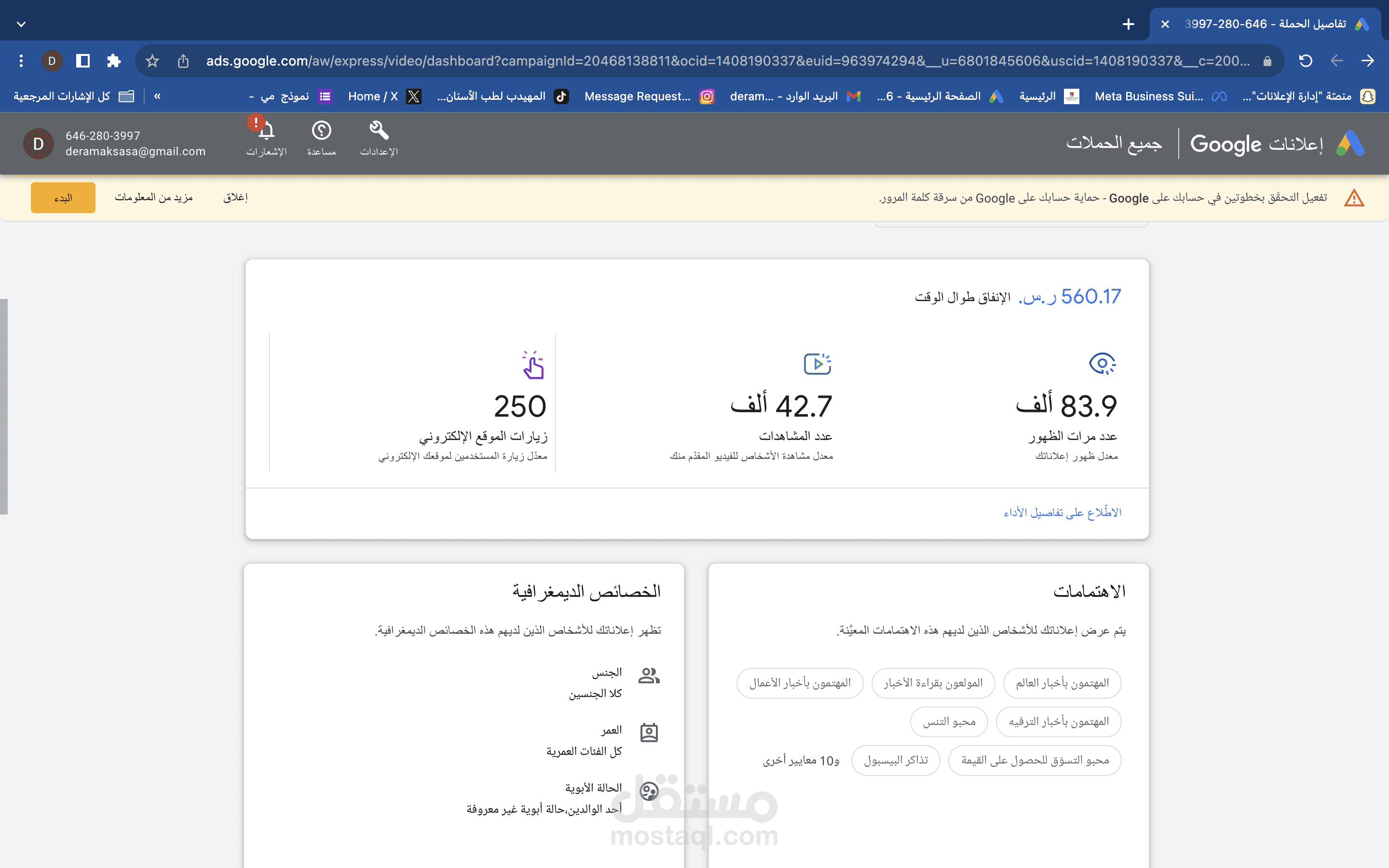1389x868 pixels.
Task: Reload the page
Action: (x=1306, y=61)
